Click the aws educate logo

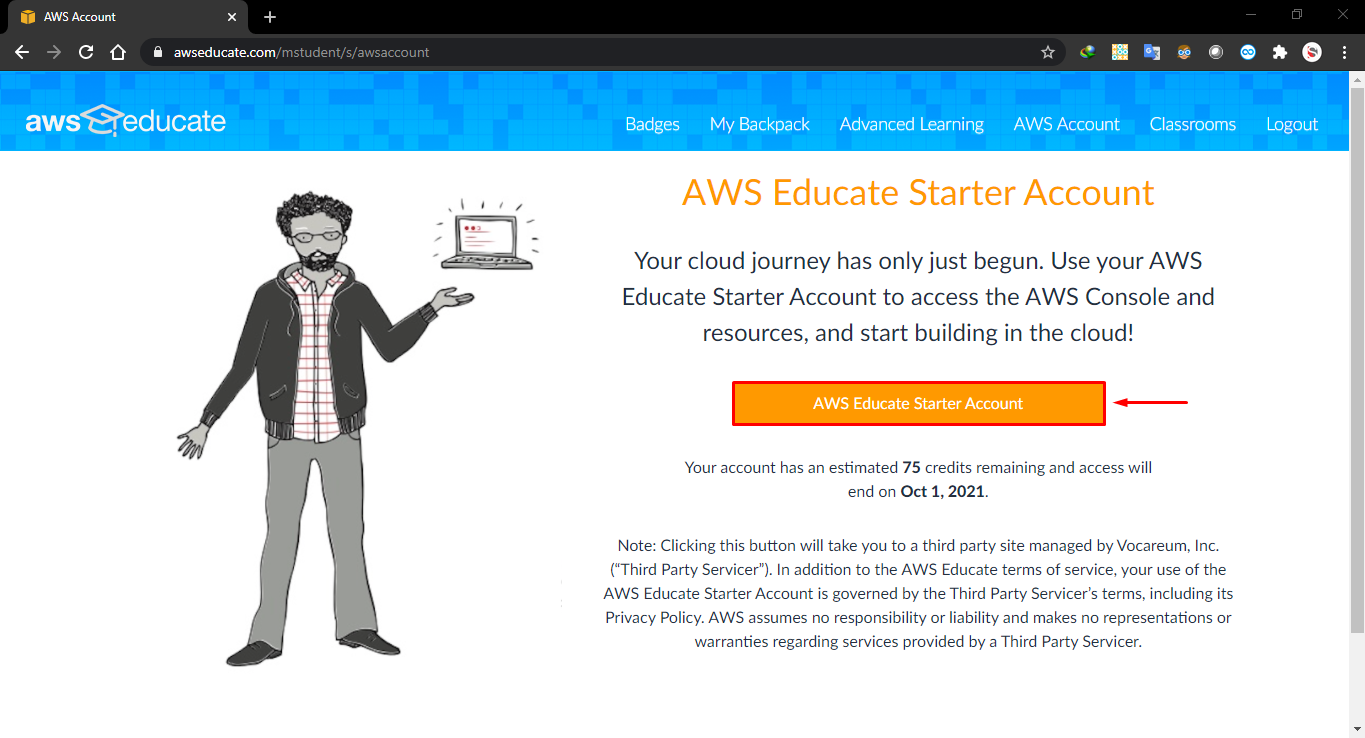(125, 121)
